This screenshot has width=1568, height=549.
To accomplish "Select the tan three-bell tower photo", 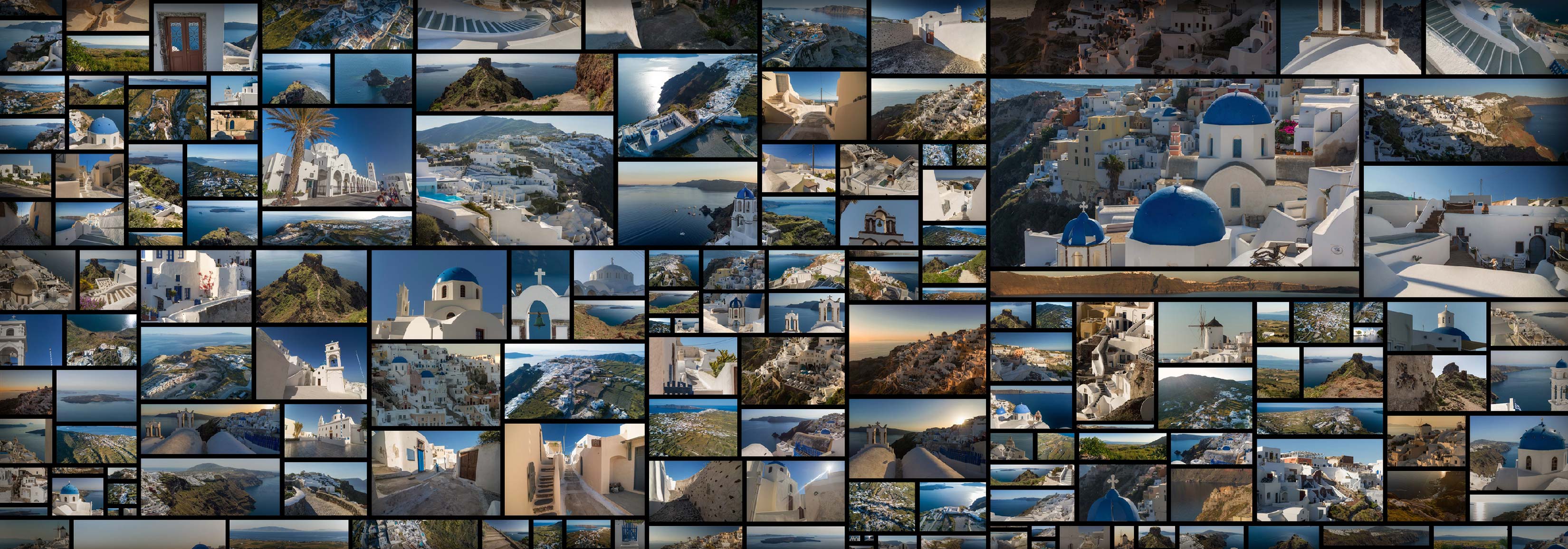I will pyautogui.click(x=879, y=222).
